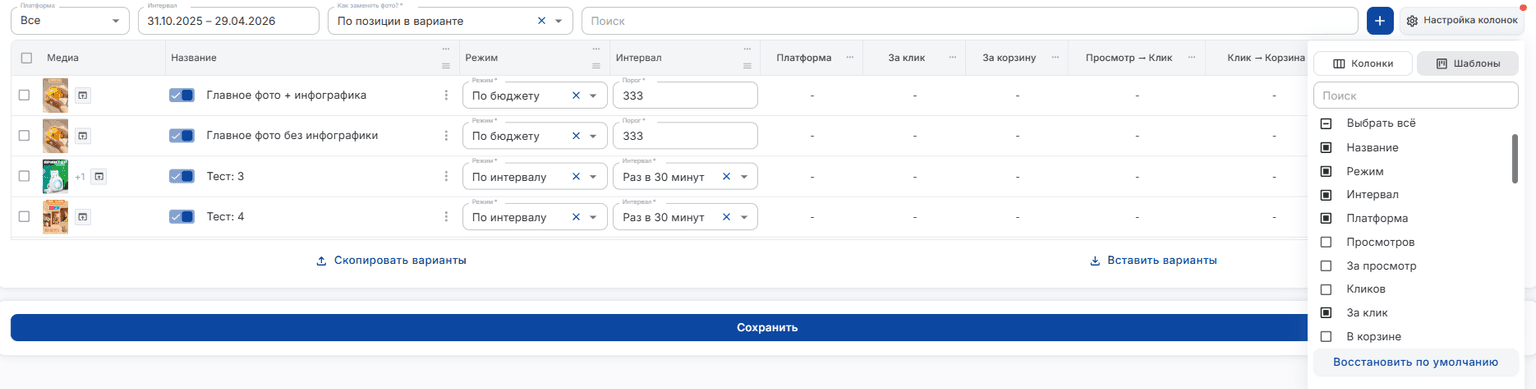Image resolution: width=1536 pixels, height=389 pixels.
Task: Open three-dot menu for Тест: 4
Action: coord(446,217)
